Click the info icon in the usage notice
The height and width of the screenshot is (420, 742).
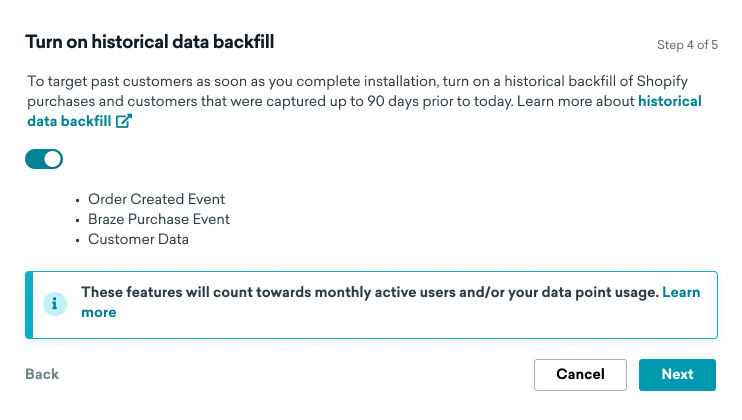pyautogui.click(x=55, y=304)
